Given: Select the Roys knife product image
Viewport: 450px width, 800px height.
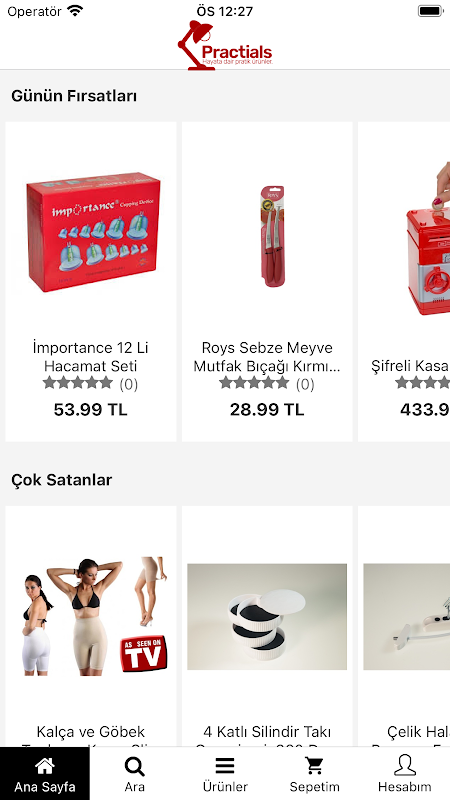Looking at the screenshot, I should (x=273, y=236).
